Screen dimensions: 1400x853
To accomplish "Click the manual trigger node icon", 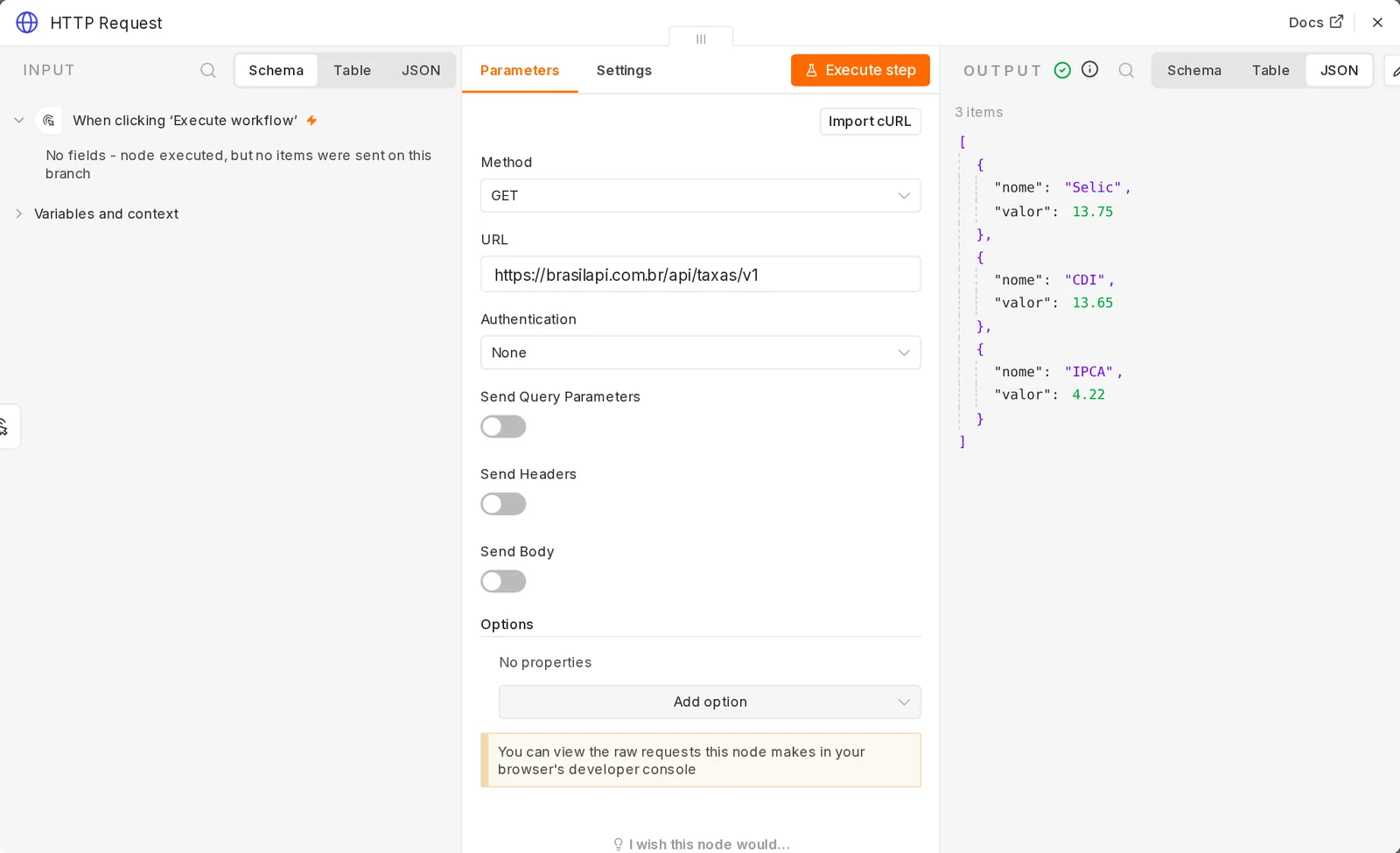I will [49, 121].
